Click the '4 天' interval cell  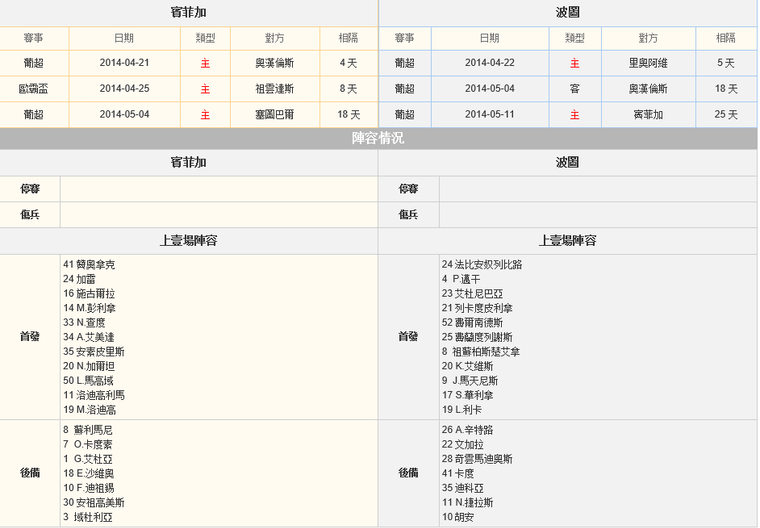coord(348,63)
